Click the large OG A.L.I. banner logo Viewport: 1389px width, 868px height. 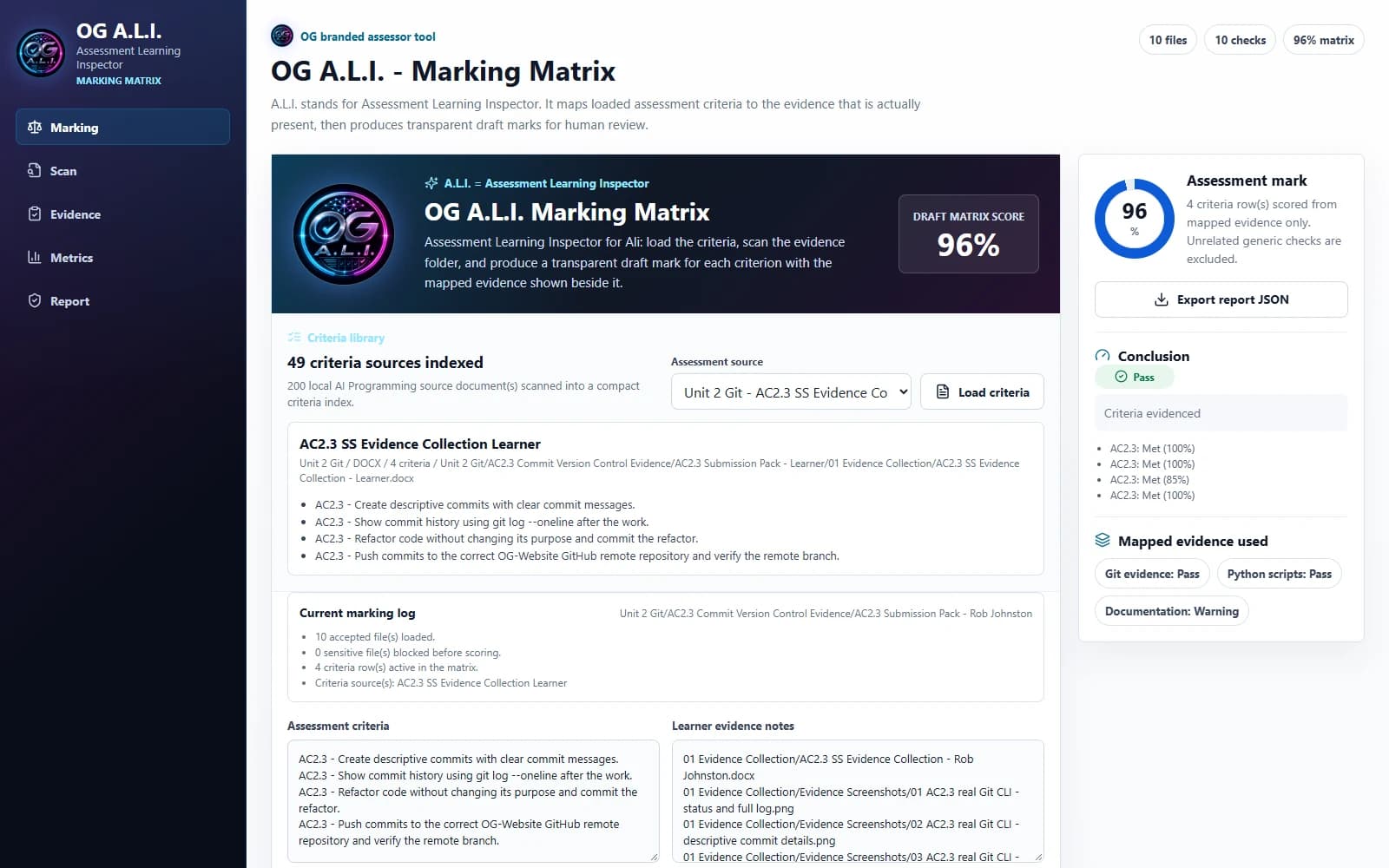344,234
